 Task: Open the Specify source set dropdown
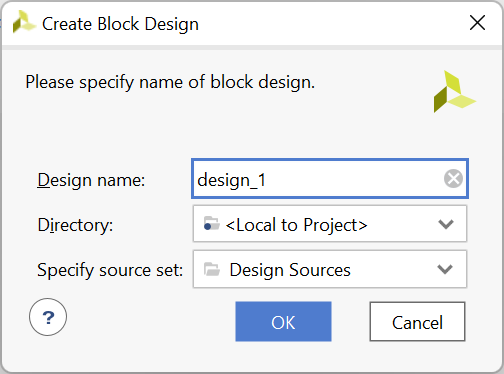[x=330, y=269]
